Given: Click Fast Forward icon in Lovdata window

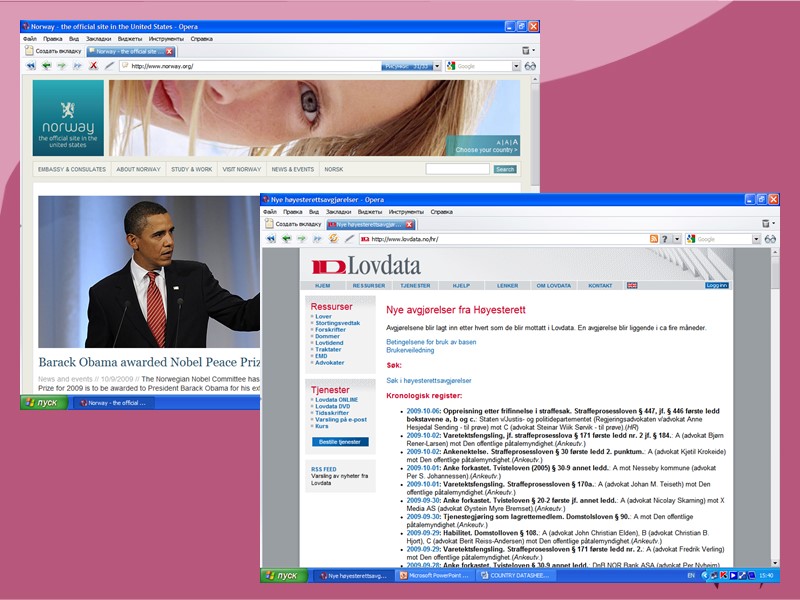Looking at the screenshot, I should point(317,239).
